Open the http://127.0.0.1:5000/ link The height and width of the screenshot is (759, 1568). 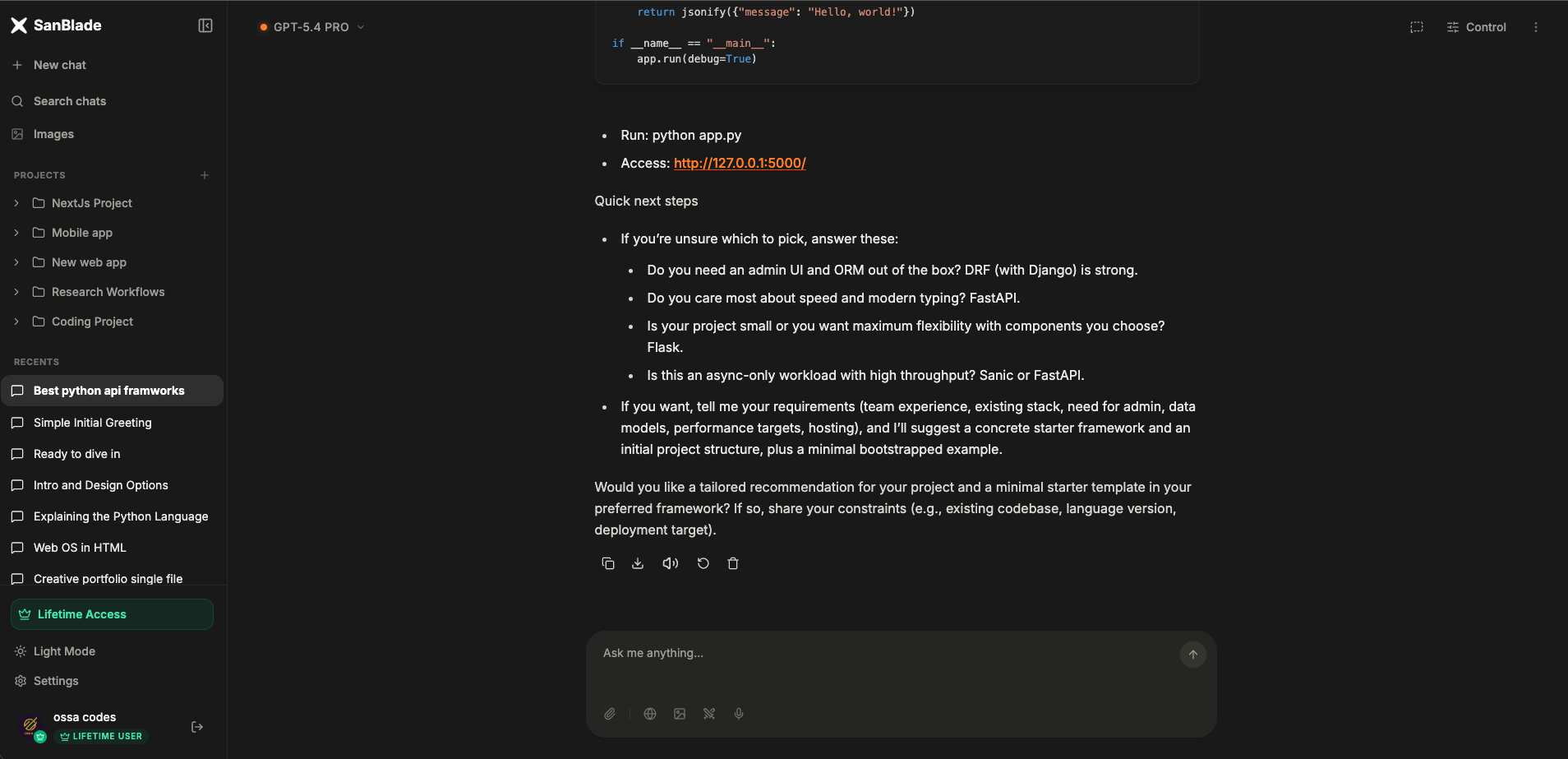point(738,163)
